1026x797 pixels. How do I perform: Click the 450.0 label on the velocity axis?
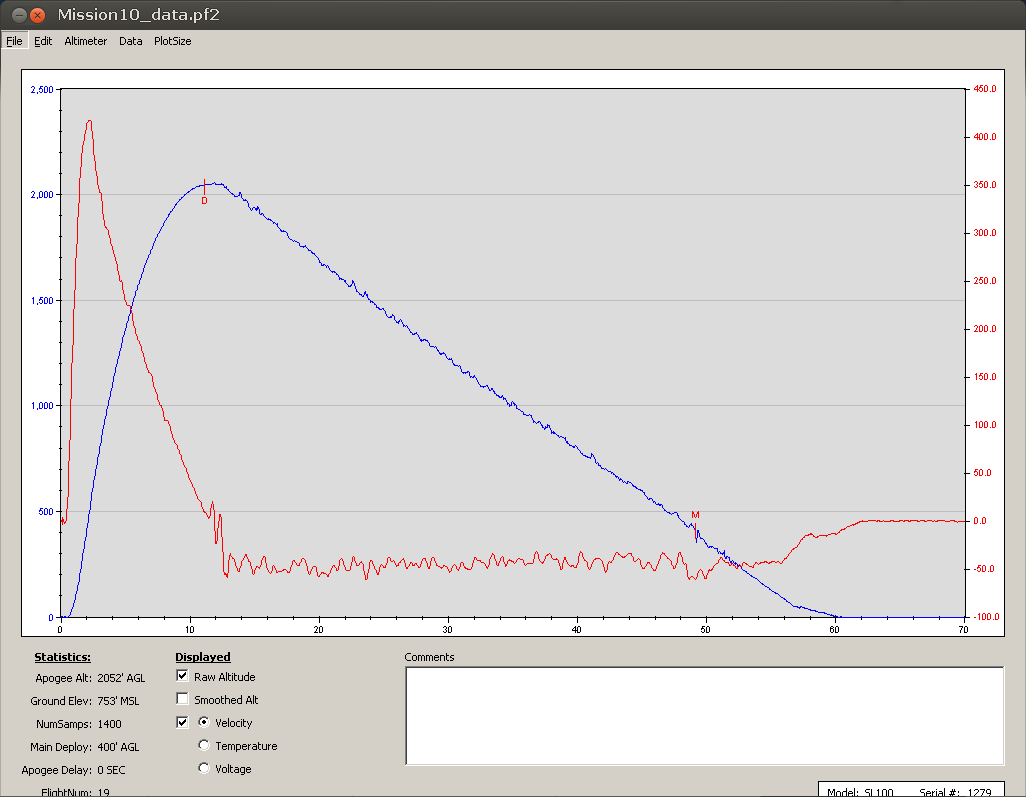click(985, 89)
